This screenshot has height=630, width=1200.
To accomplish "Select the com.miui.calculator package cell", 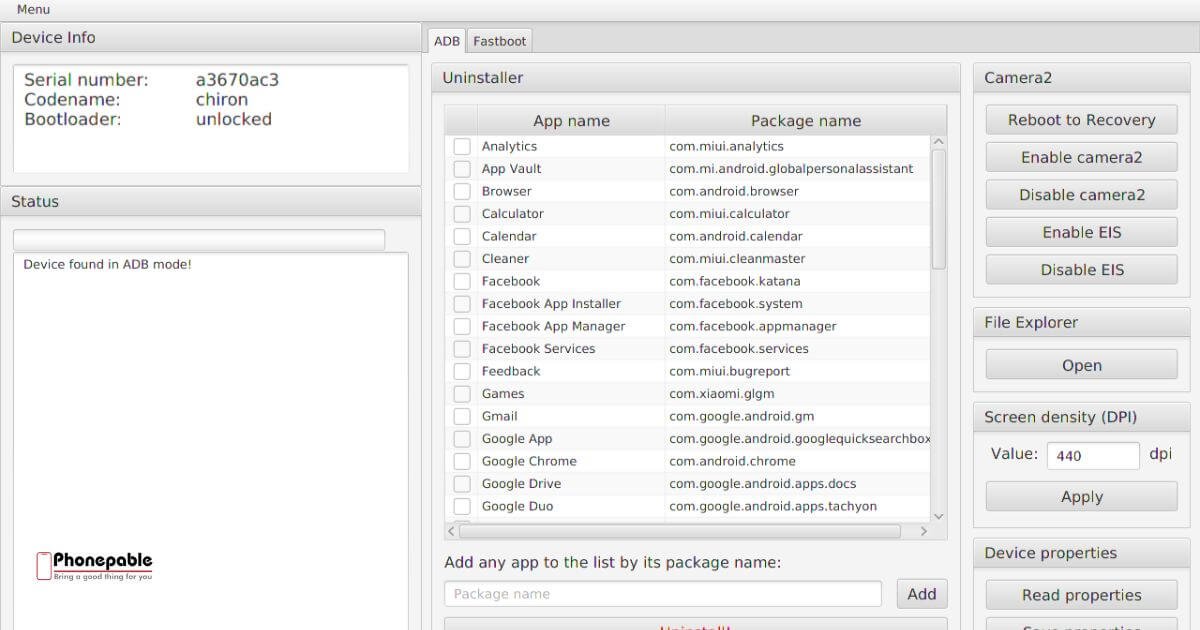I will tap(798, 214).
